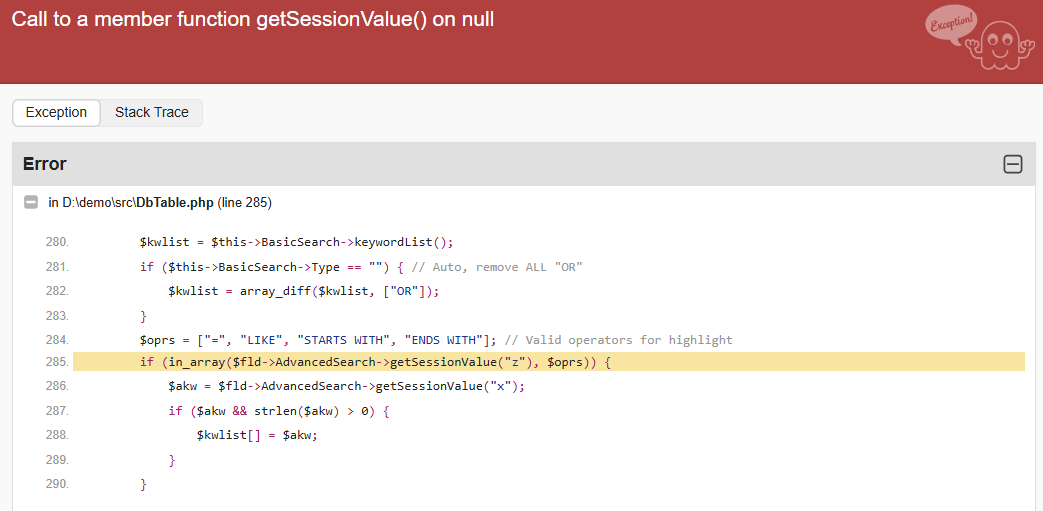This screenshot has height=511, width=1043.
Task: Click the highlighted line 285 code
Action: 375,362
